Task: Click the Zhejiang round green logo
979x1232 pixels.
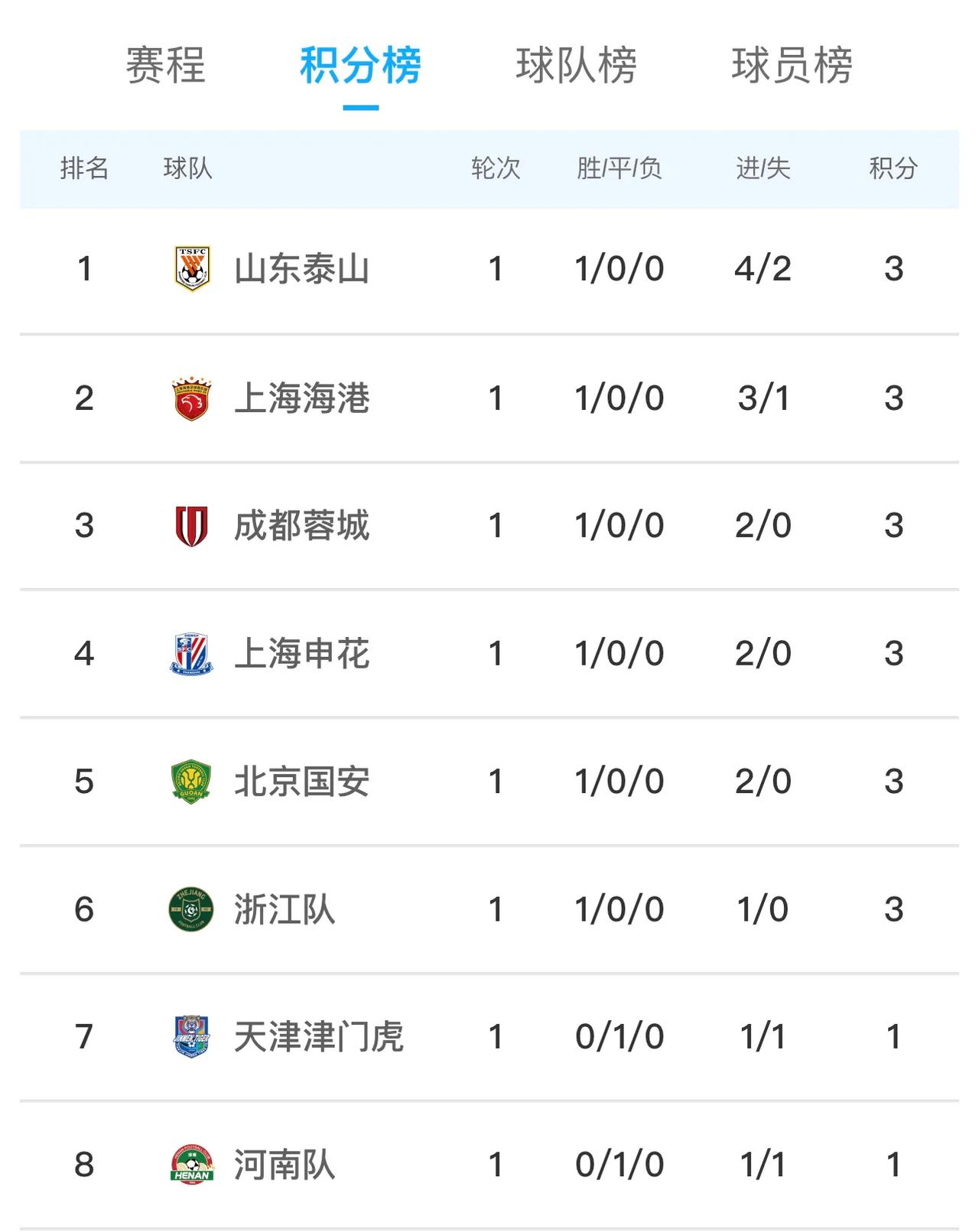Action: click(191, 909)
